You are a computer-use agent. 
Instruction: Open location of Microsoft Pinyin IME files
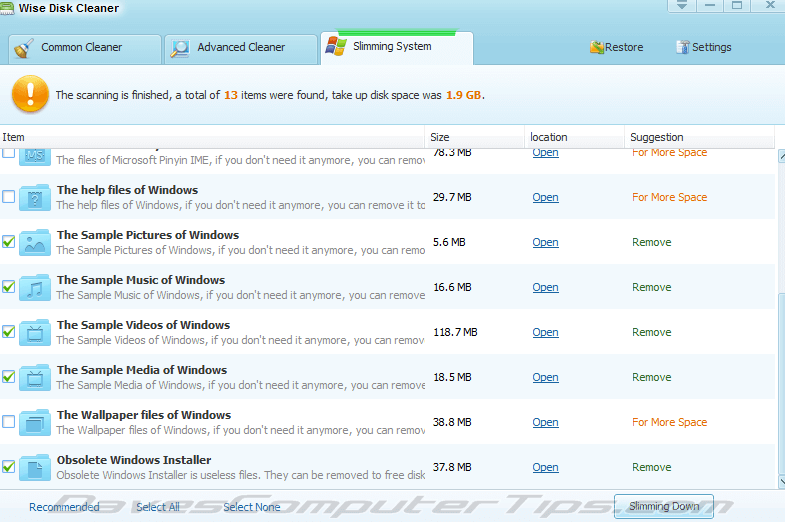coord(545,153)
